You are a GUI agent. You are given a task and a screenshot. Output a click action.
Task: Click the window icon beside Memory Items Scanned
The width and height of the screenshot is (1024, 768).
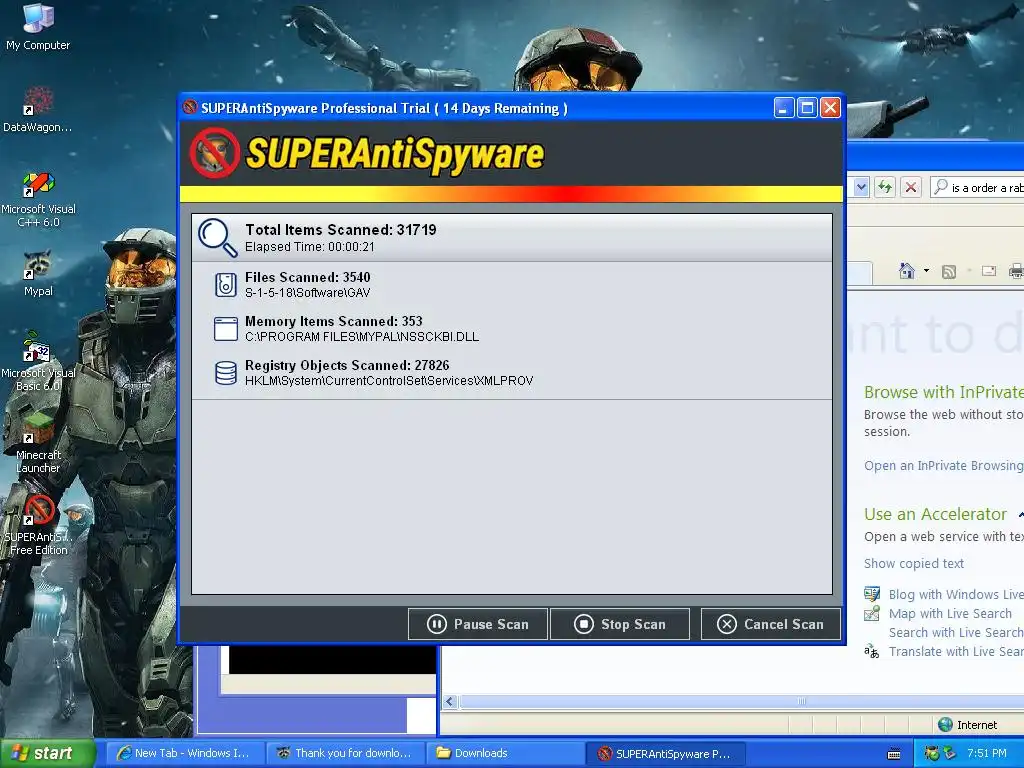(226, 329)
